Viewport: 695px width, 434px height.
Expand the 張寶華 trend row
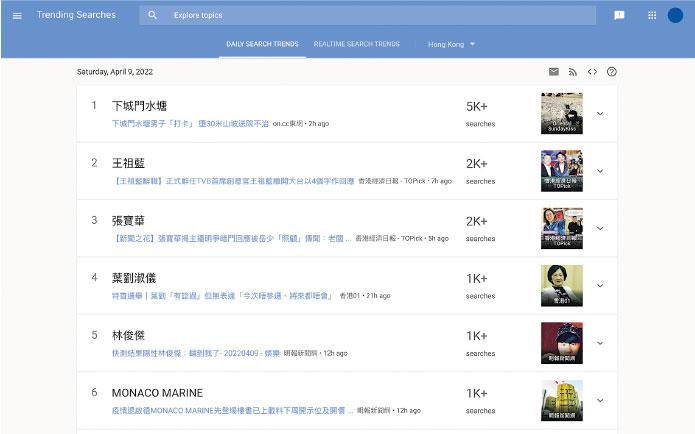coord(600,228)
